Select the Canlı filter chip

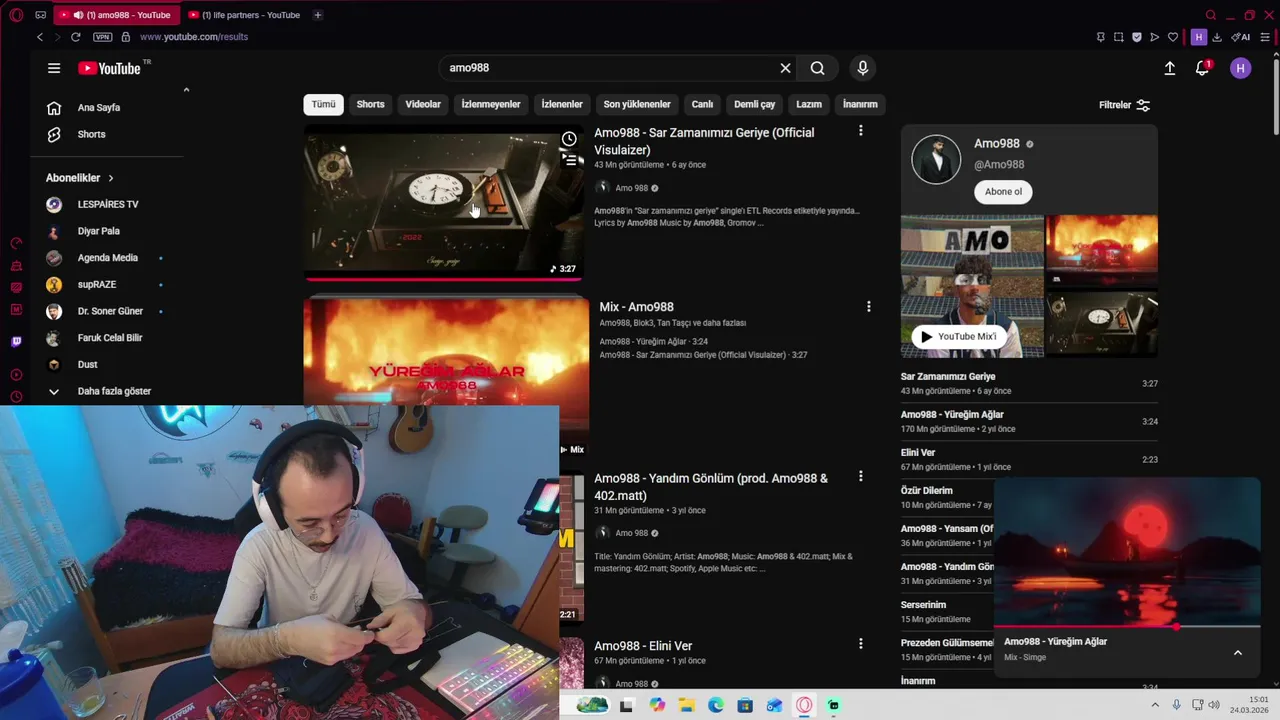702,104
